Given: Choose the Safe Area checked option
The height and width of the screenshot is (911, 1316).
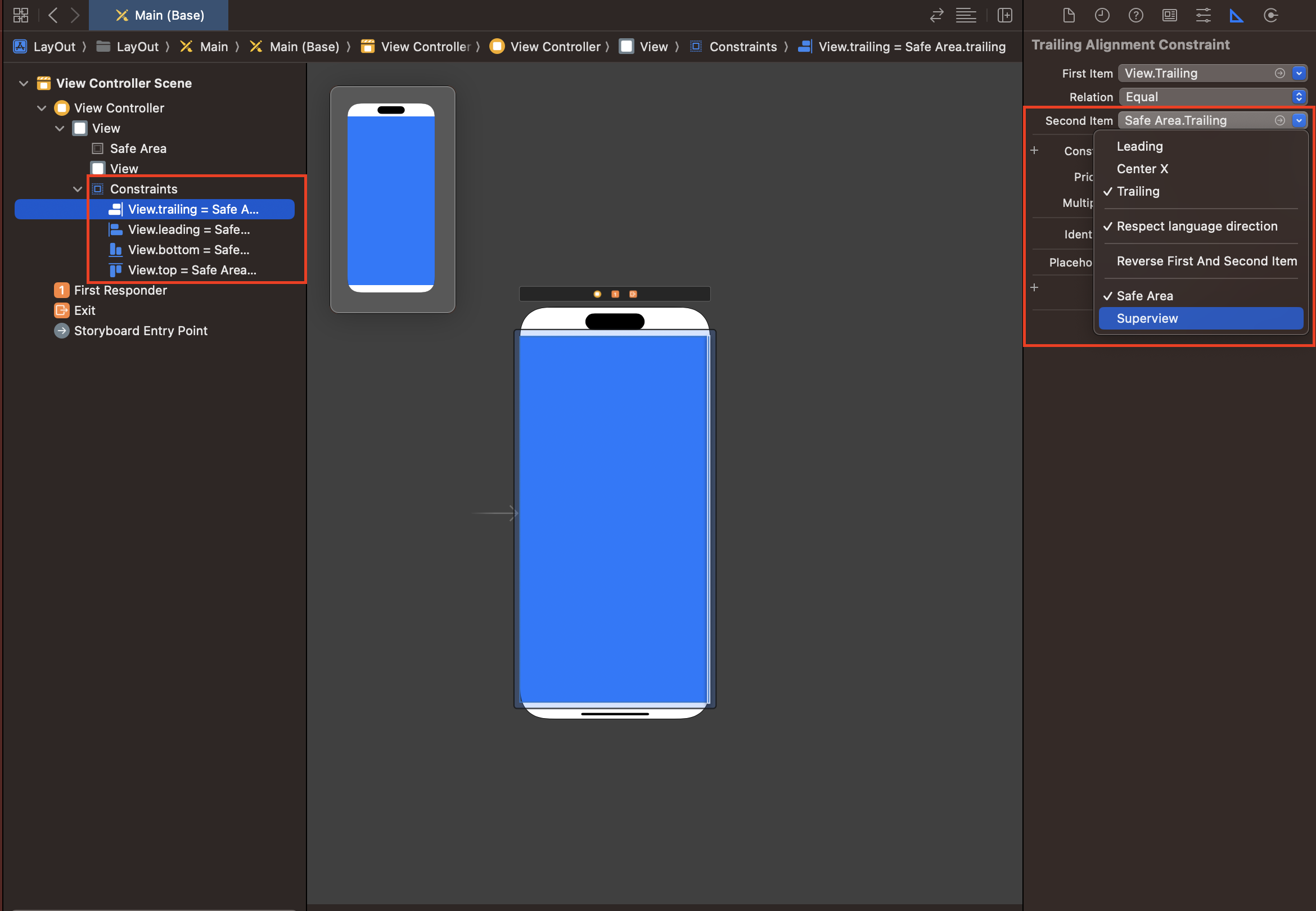Looking at the screenshot, I should coord(1144,296).
